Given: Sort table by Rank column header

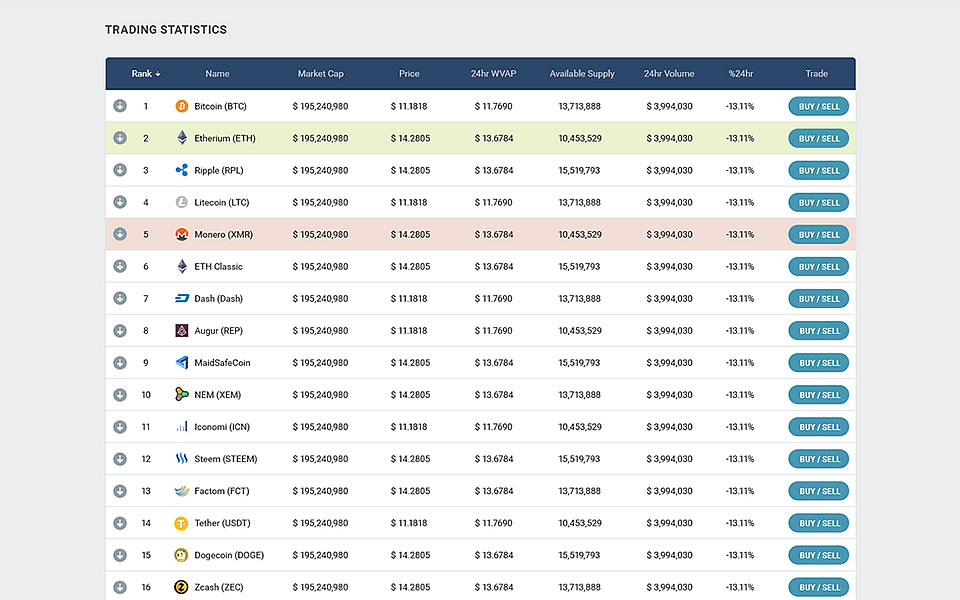Looking at the screenshot, I should click(x=145, y=74).
